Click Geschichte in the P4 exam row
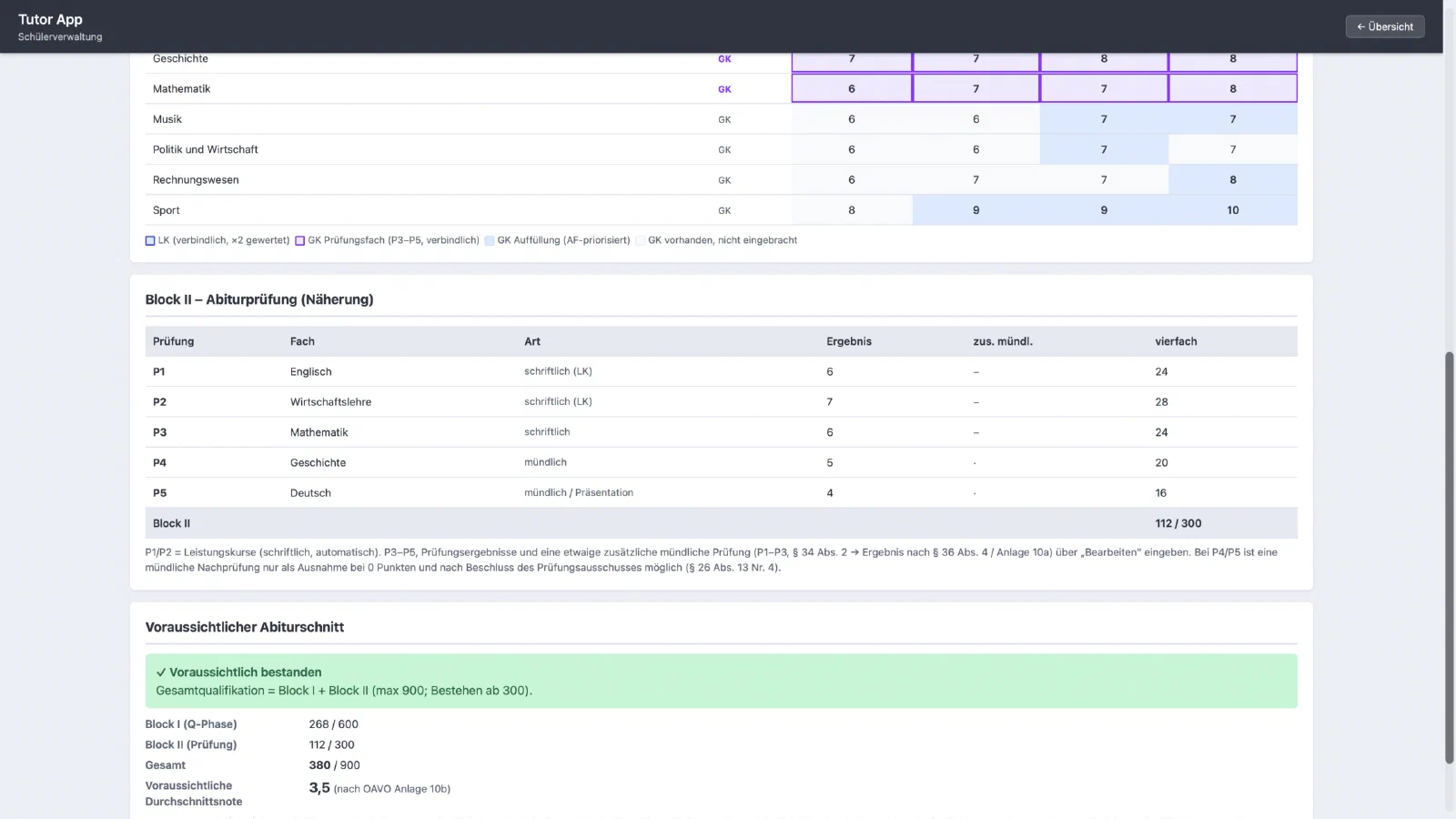The width and height of the screenshot is (1456, 819). pos(318,462)
